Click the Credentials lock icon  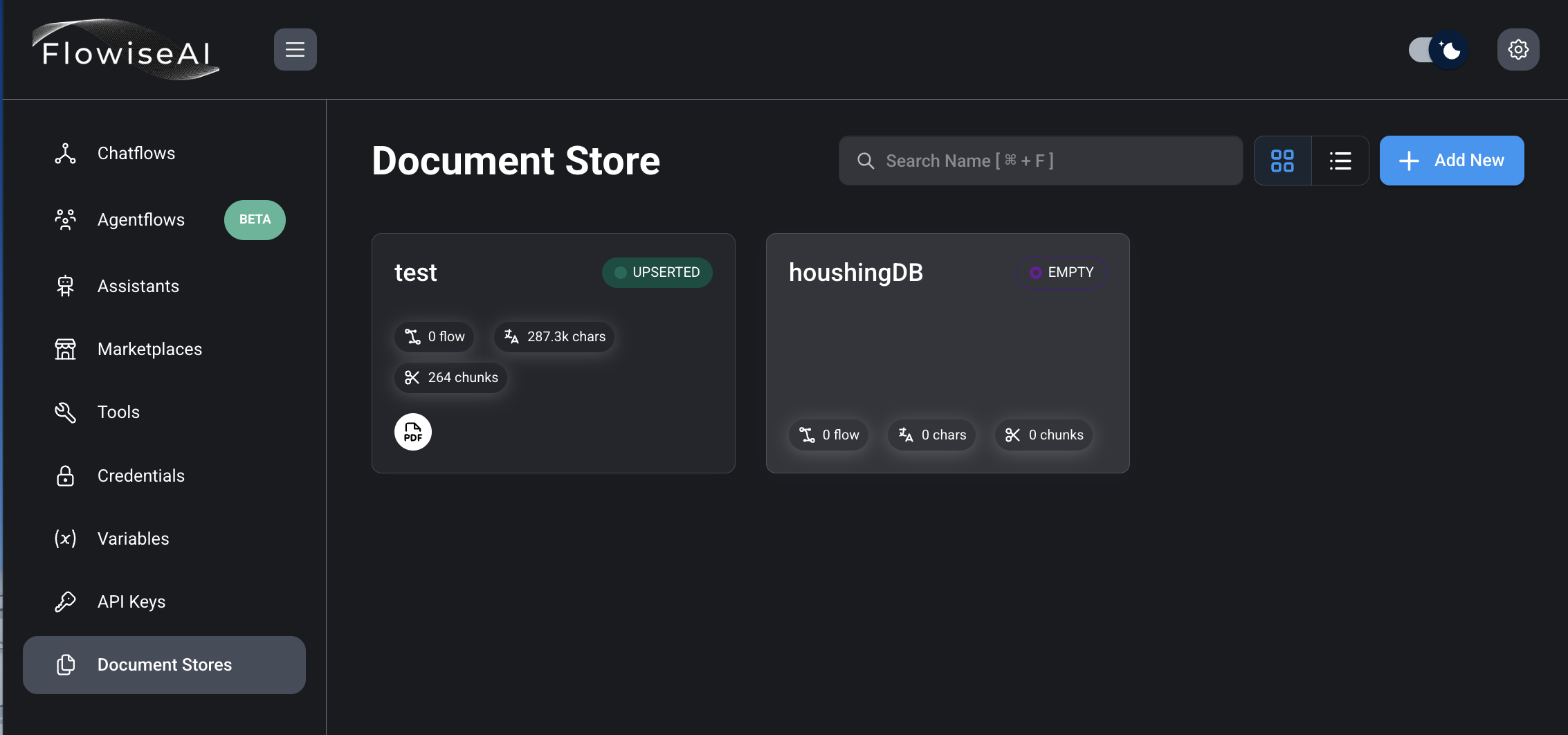(x=66, y=475)
